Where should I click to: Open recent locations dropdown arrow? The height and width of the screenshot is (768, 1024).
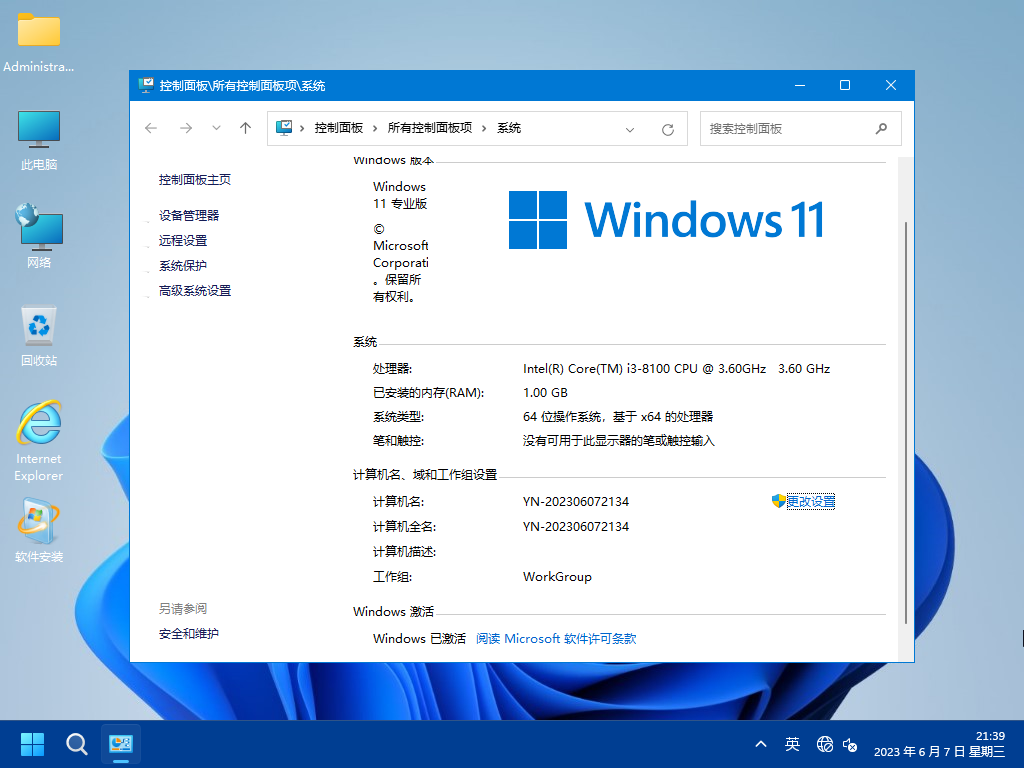(x=216, y=128)
